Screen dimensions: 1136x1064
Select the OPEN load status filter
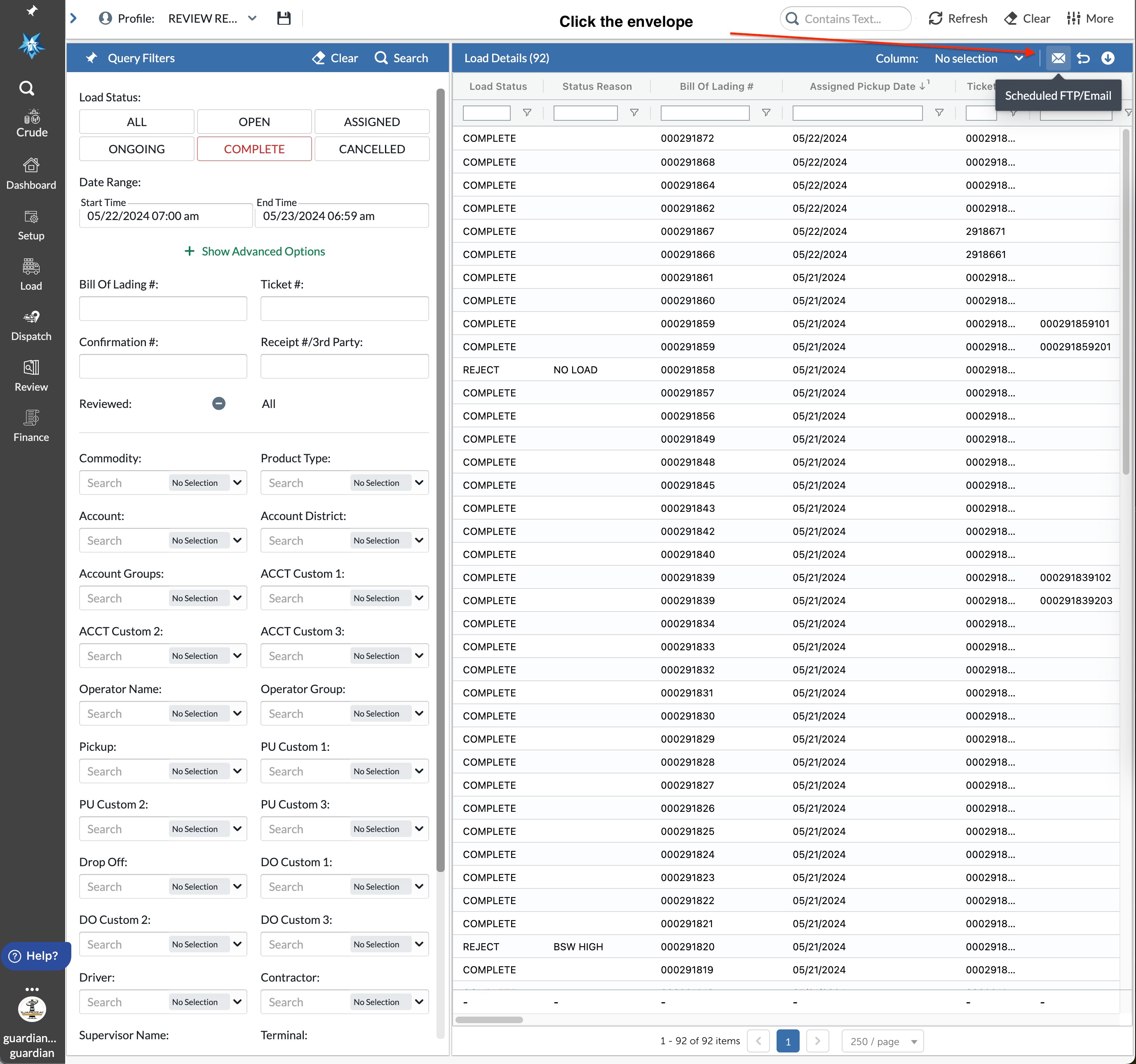254,122
